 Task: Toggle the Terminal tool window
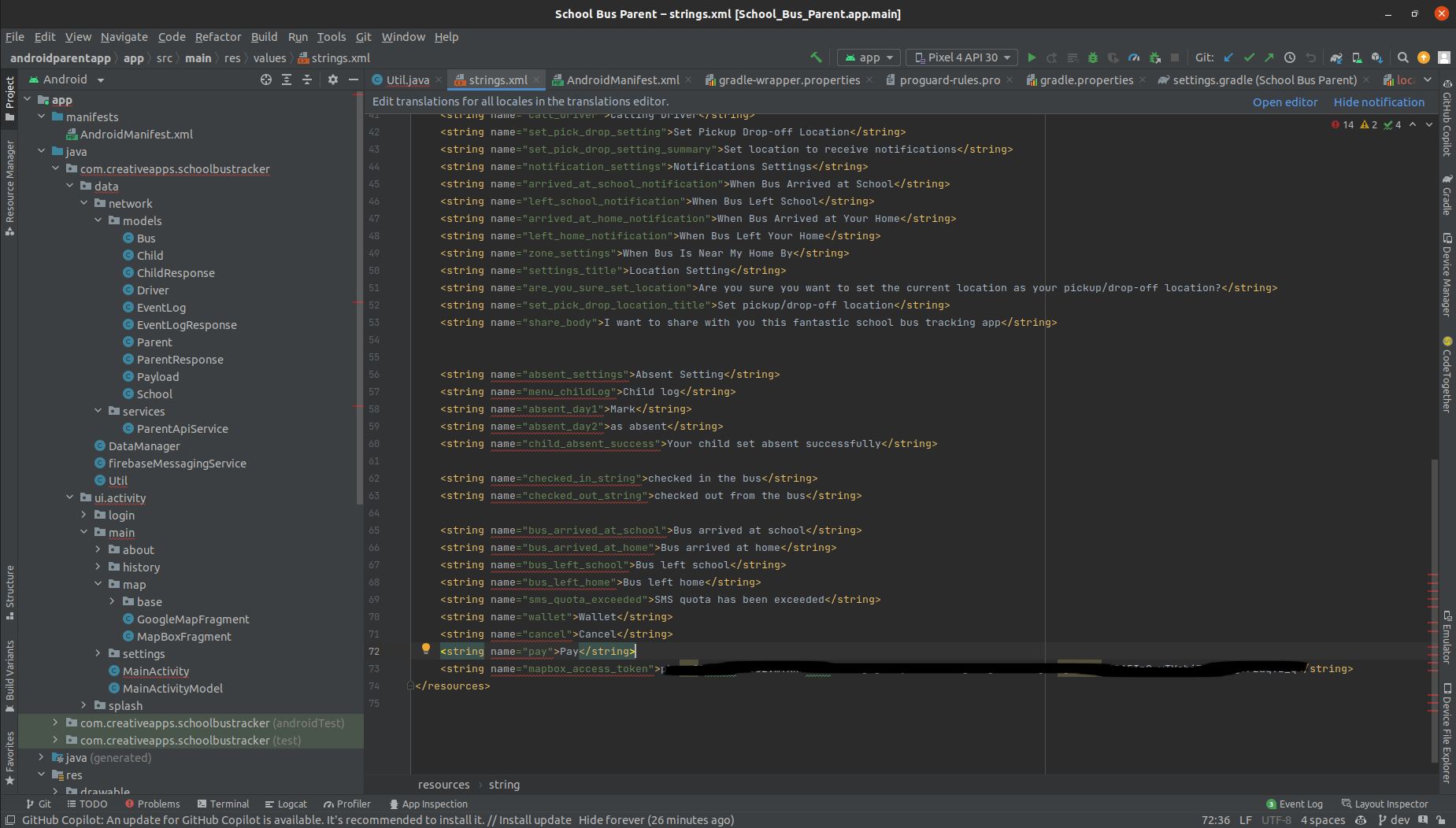223,804
